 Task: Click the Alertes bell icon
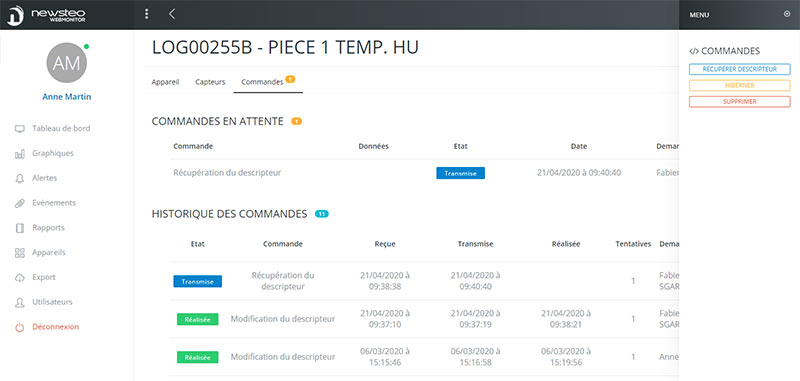[x=20, y=179]
